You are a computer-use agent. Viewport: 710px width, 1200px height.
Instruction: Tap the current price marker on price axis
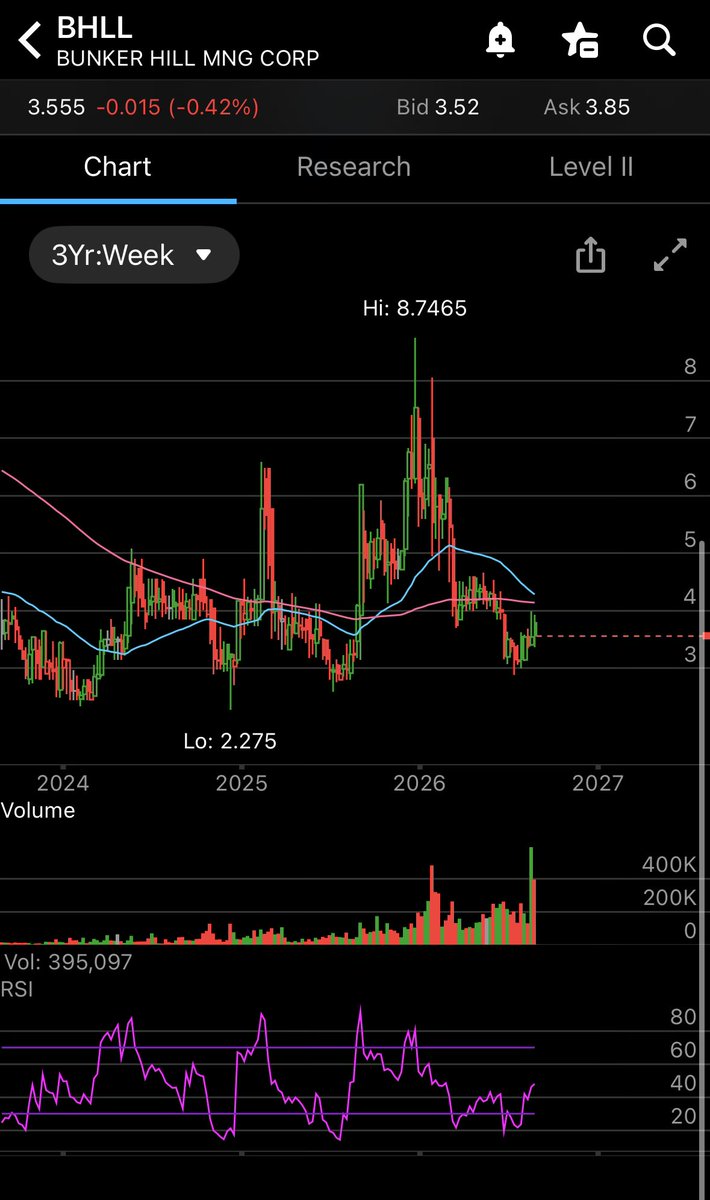(x=706, y=636)
